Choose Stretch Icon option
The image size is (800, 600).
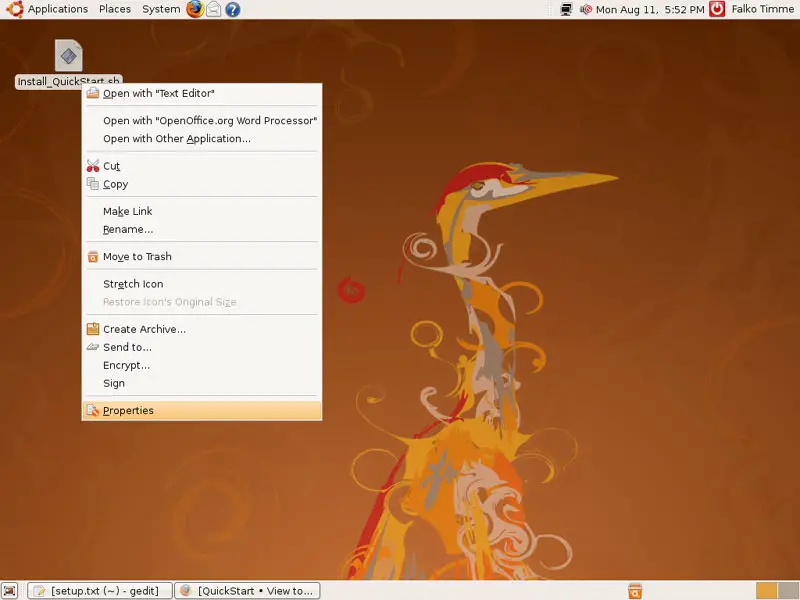pos(202,284)
